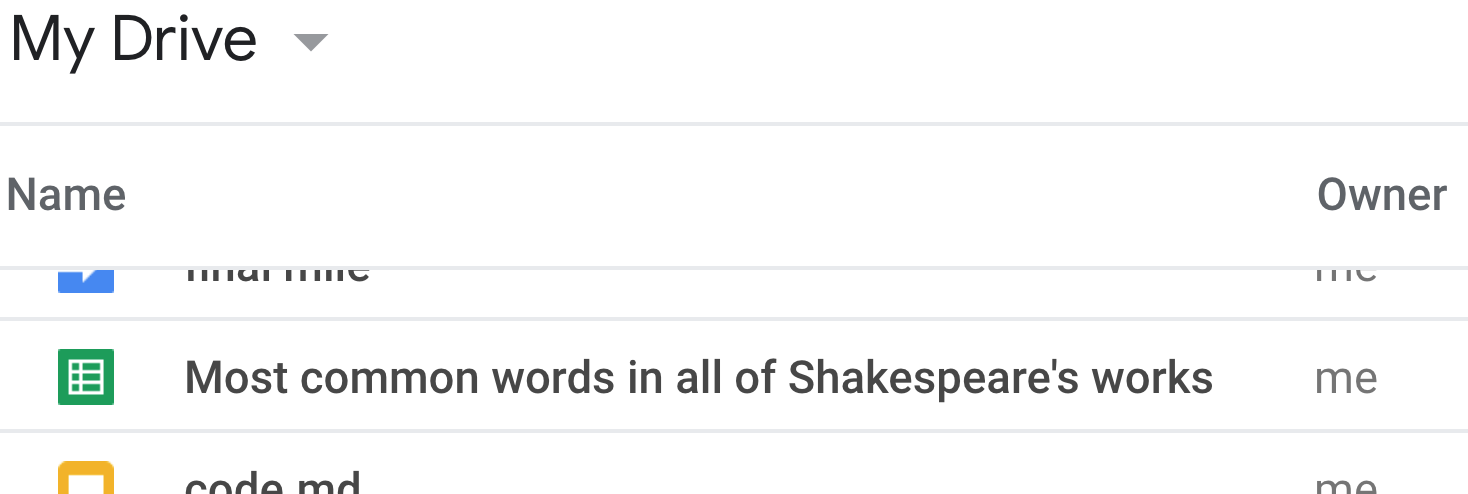Select the Most common words in Shakespeare's works file
1468x494 pixels.
[698, 378]
